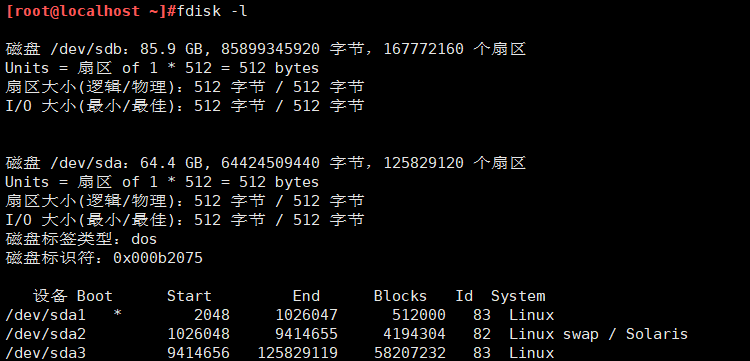Select 'Linux swap / Solaris' system type
Image resolution: width=750 pixels, height=361 pixels.
pos(598,334)
